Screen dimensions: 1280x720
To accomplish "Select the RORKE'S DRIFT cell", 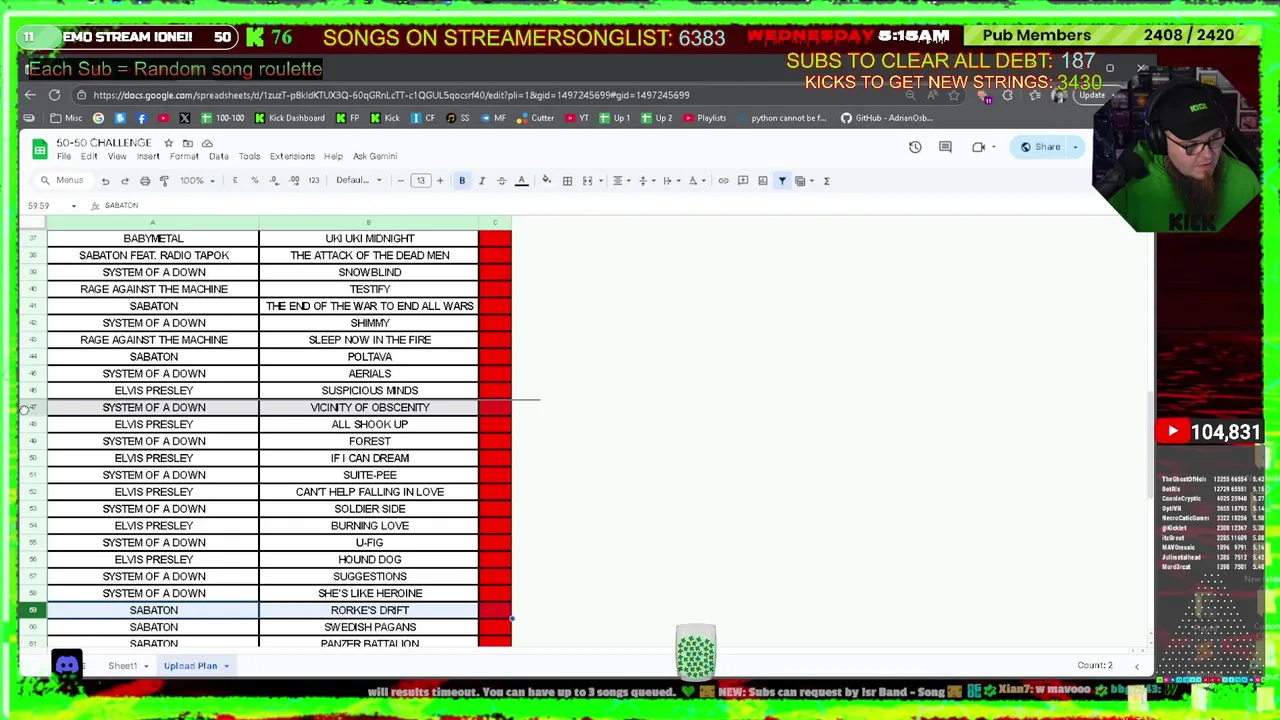I will pyautogui.click(x=369, y=610).
